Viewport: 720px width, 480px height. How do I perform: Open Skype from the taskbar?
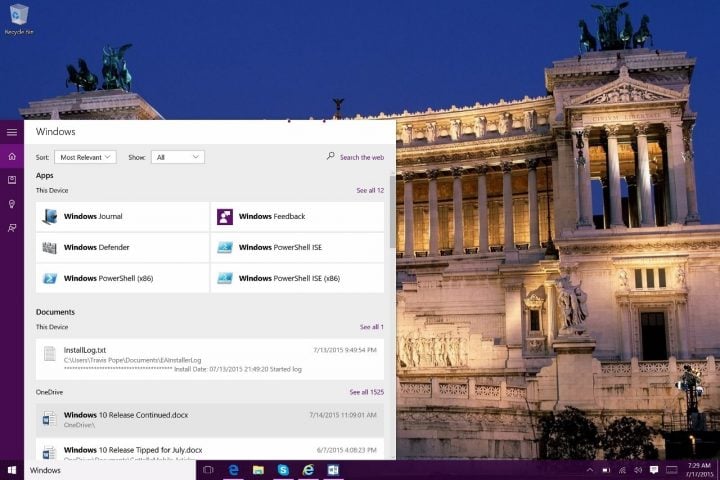point(283,470)
